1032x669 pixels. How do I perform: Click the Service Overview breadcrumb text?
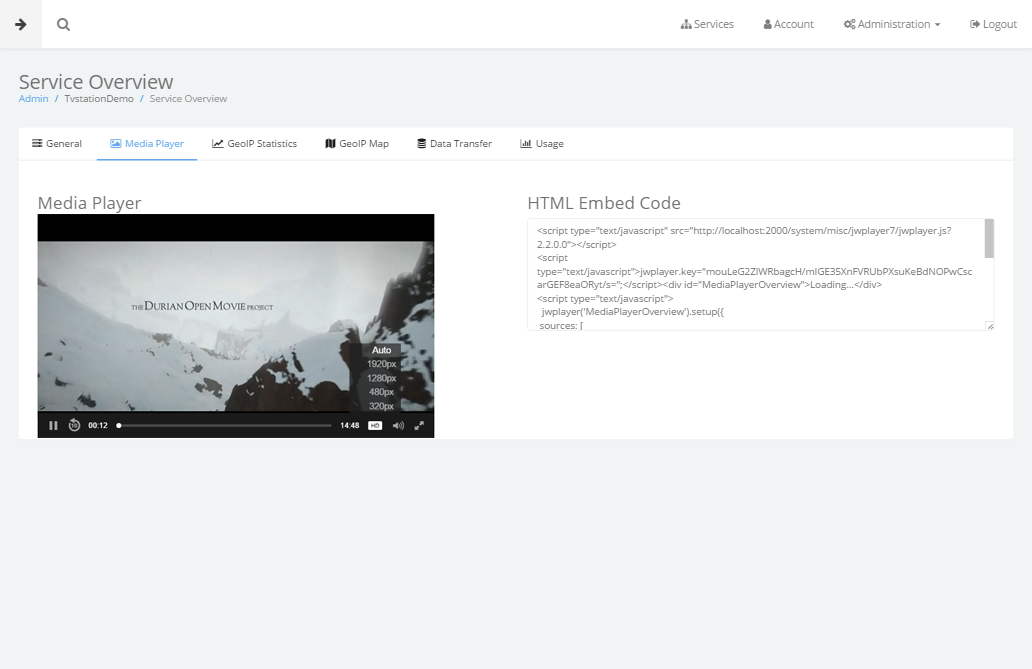188,99
